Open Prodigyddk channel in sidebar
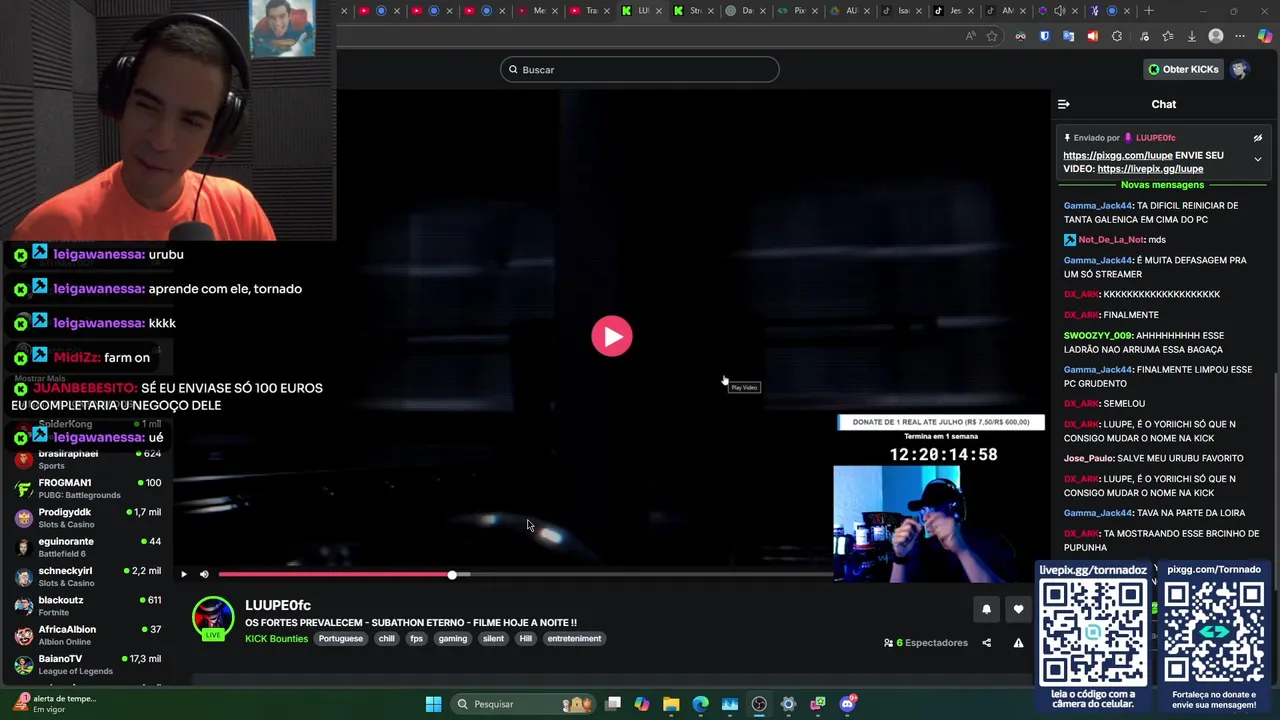Screen dimensions: 1280x720 tap(88, 518)
